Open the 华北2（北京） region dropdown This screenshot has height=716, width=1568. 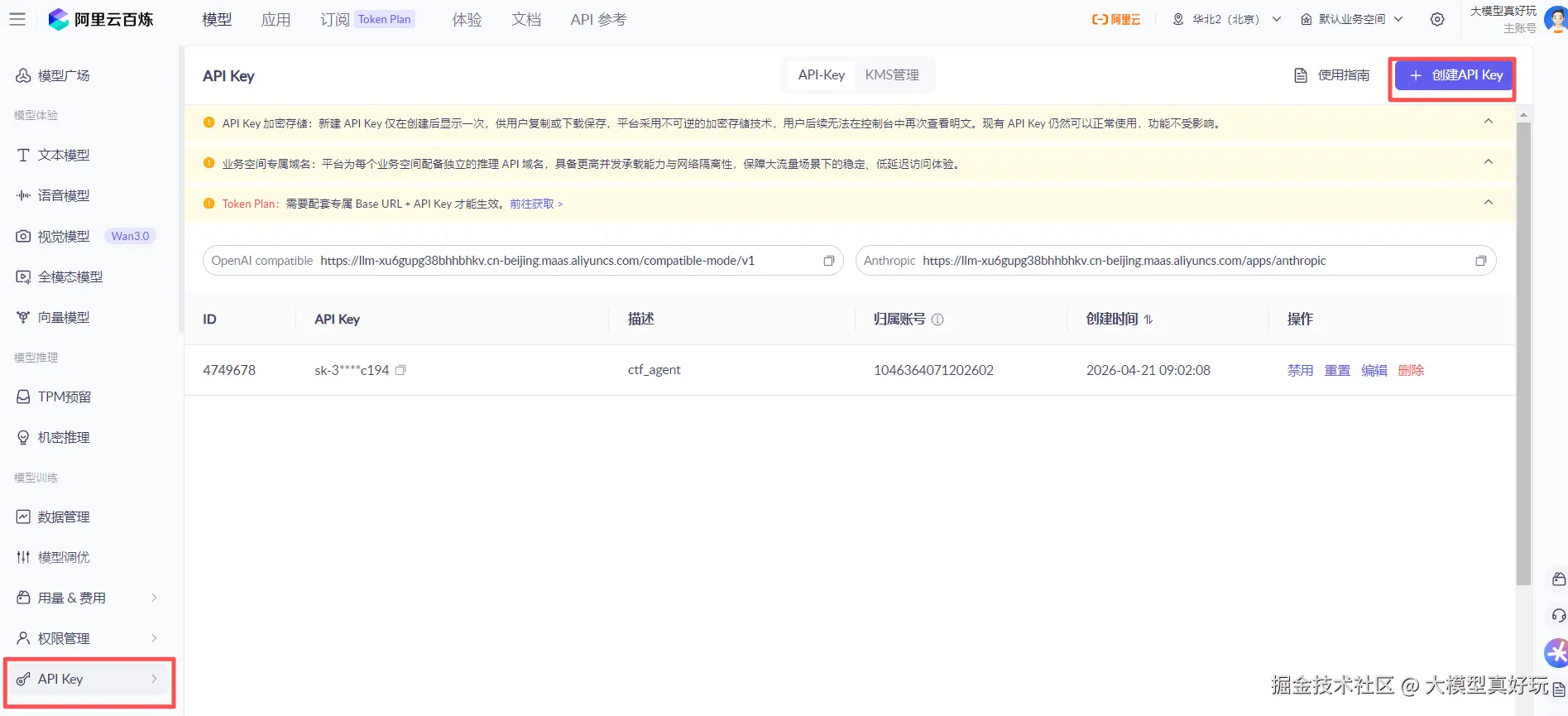(1227, 19)
